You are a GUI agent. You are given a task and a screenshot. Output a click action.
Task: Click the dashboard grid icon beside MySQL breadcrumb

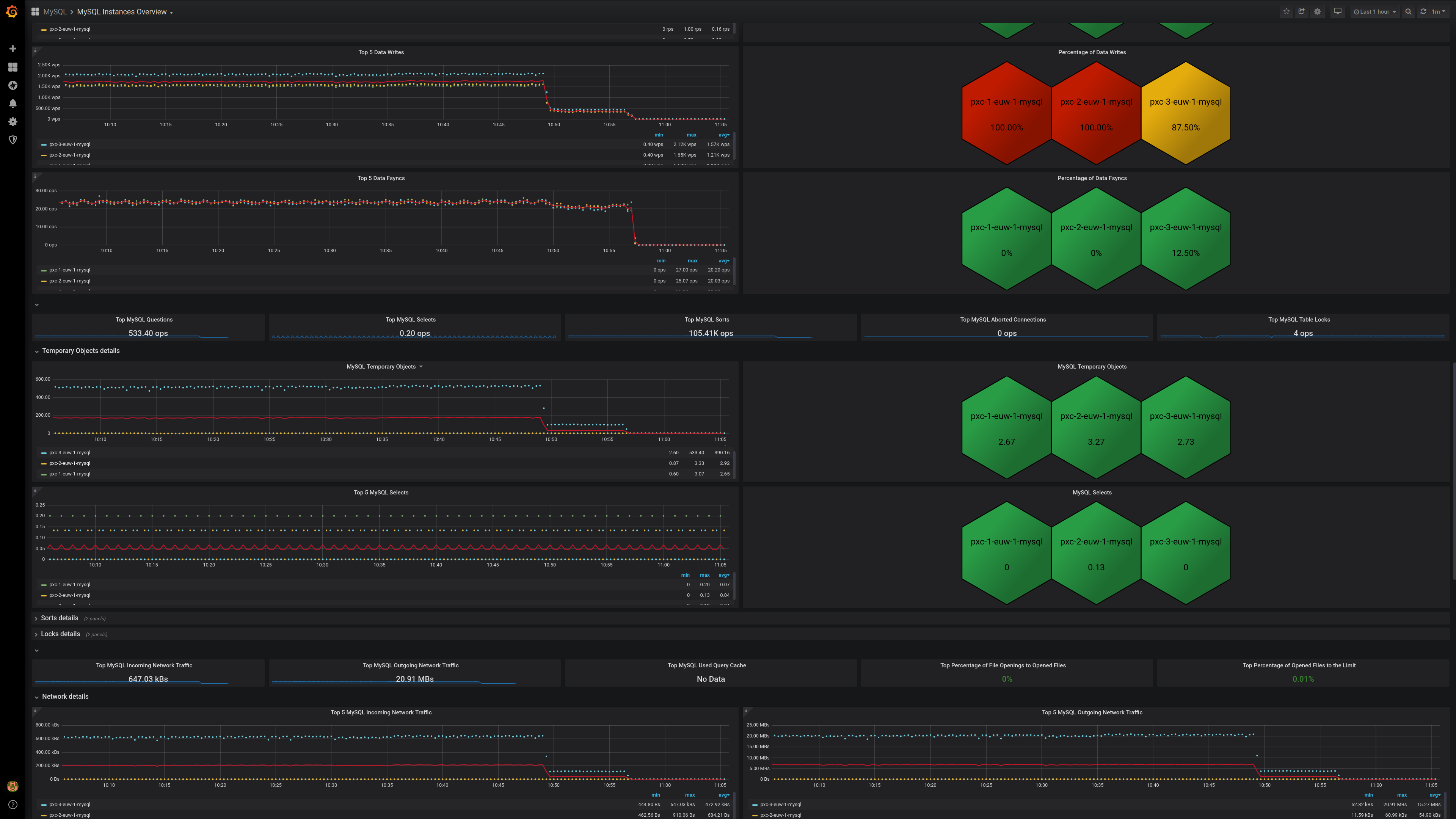click(x=35, y=11)
